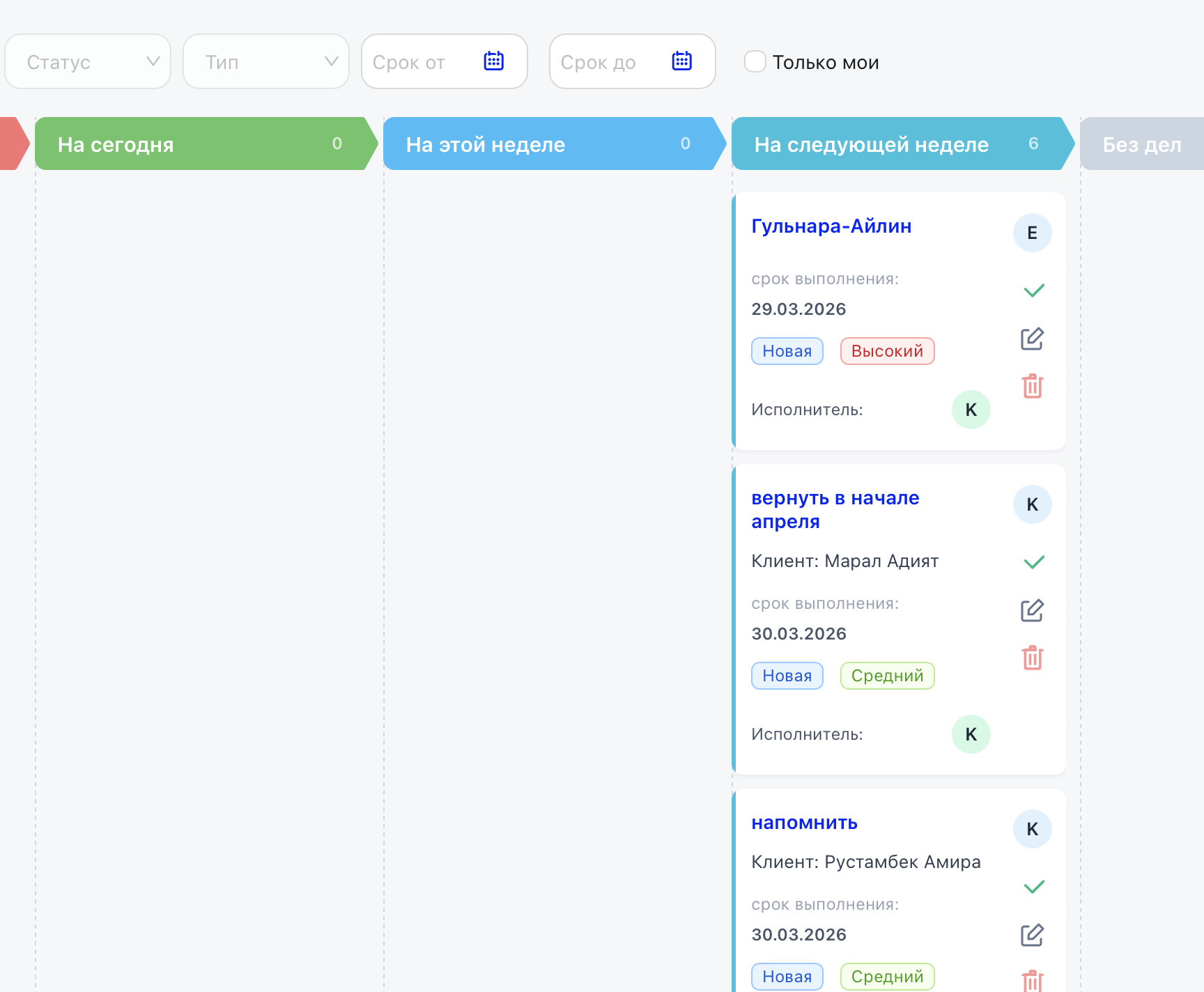Mark Гульнара-Айлин task as done with checkmark
The height and width of the screenshot is (992, 1204).
click(1034, 290)
